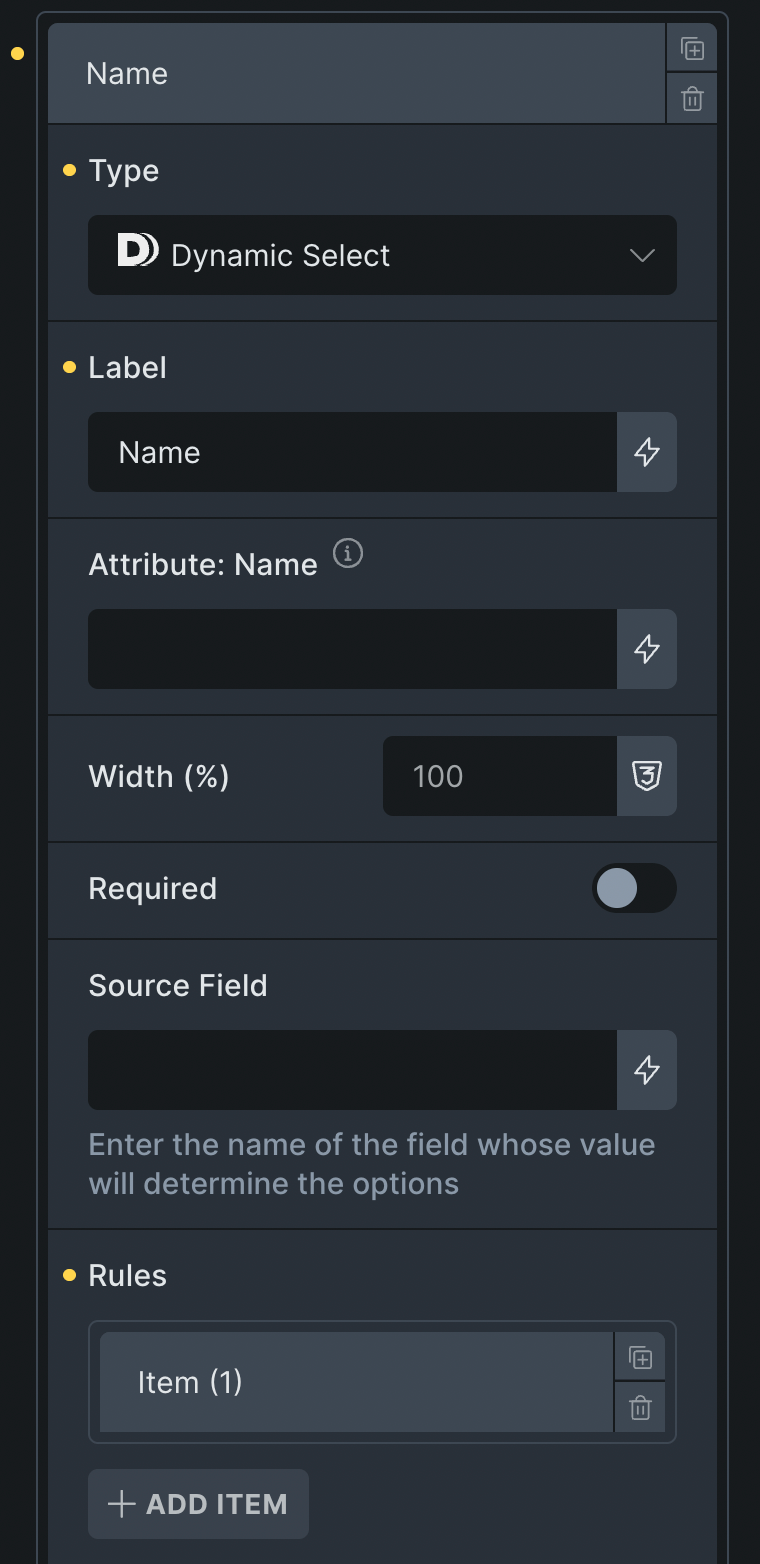
Task: Select the Label text input showing Name
Action: click(350, 452)
